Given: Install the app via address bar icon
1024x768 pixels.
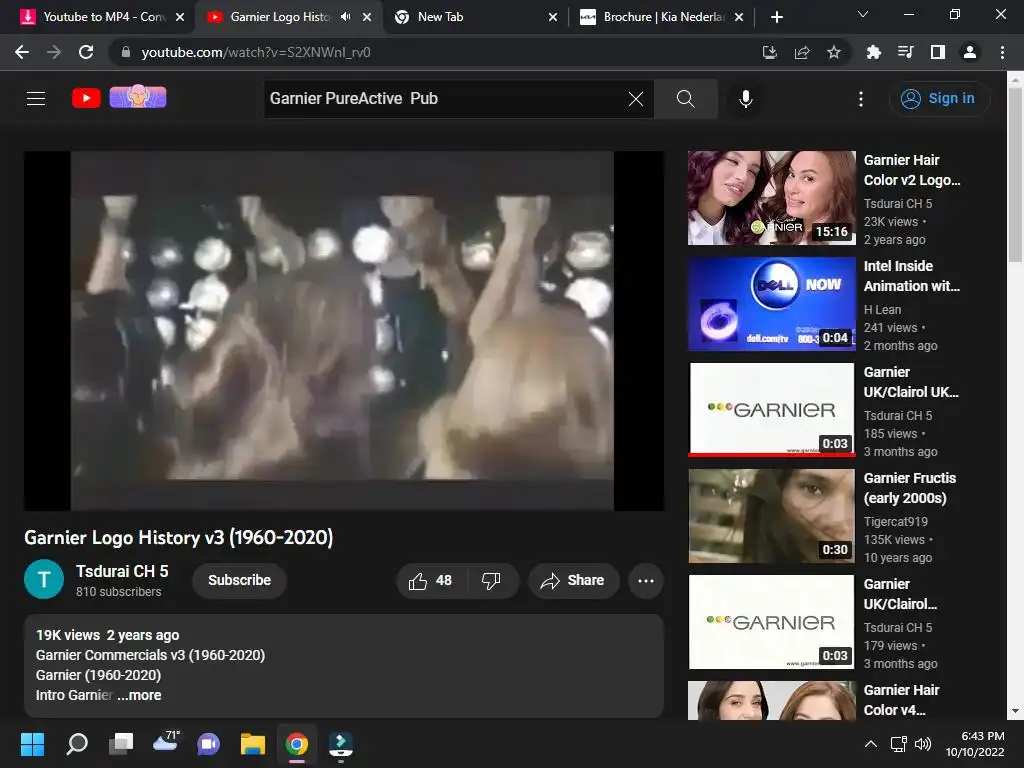Looking at the screenshot, I should pos(770,52).
